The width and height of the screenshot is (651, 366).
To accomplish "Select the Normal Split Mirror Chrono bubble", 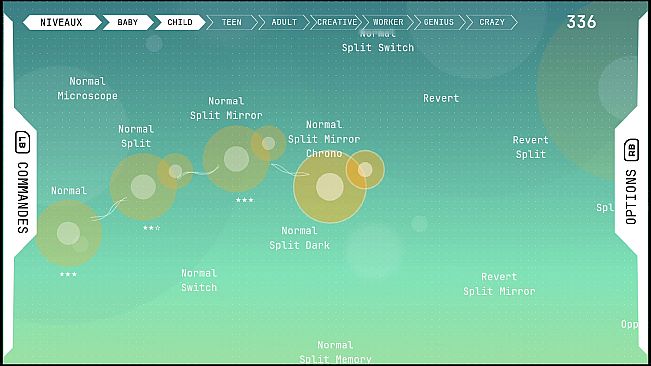I will (330, 187).
